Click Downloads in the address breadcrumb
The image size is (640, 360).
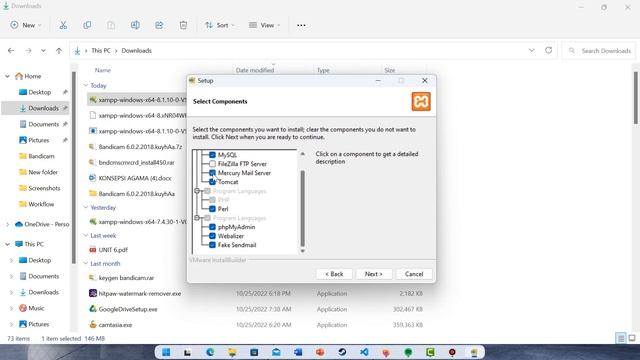click(x=136, y=51)
